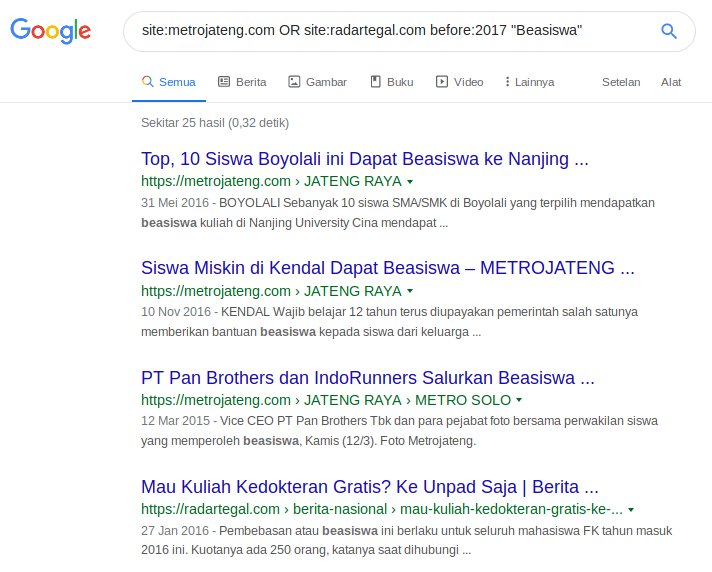Click the Video play icon
Screen dimensions: 712x572
coord(442,82)
